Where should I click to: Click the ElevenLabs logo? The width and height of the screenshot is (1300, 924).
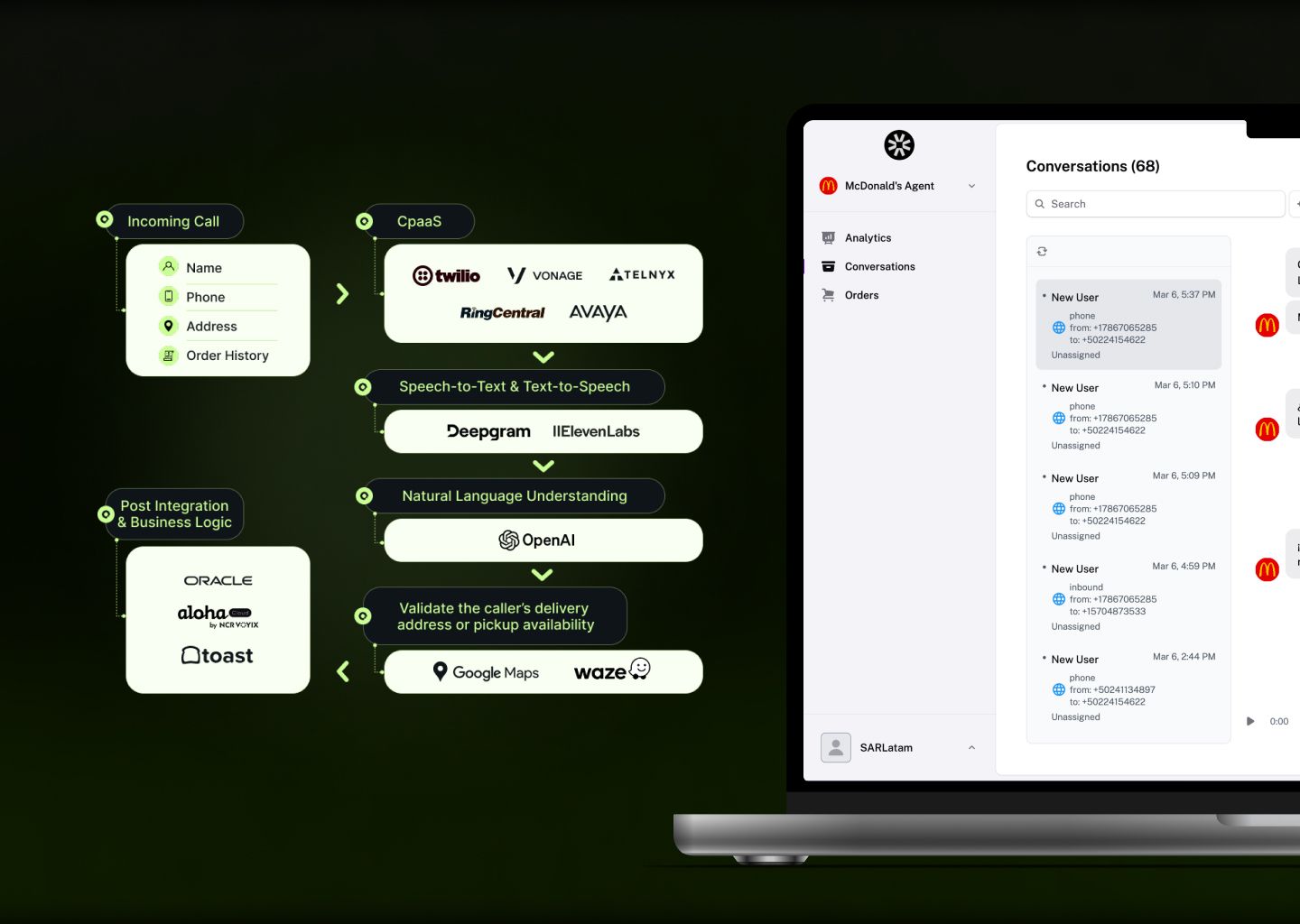[x=596, y=431]
